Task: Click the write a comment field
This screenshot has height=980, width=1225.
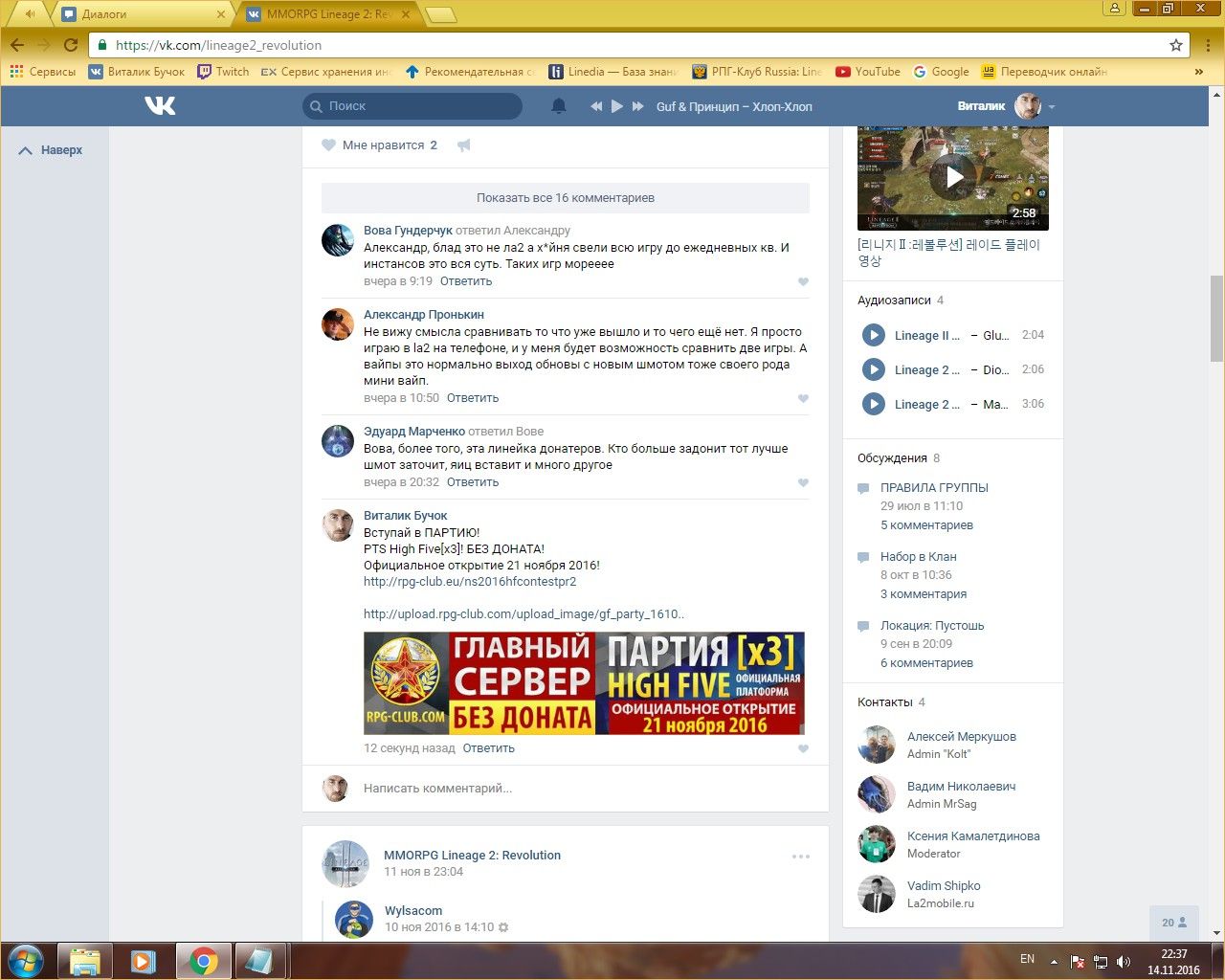Action: [574, 789]
